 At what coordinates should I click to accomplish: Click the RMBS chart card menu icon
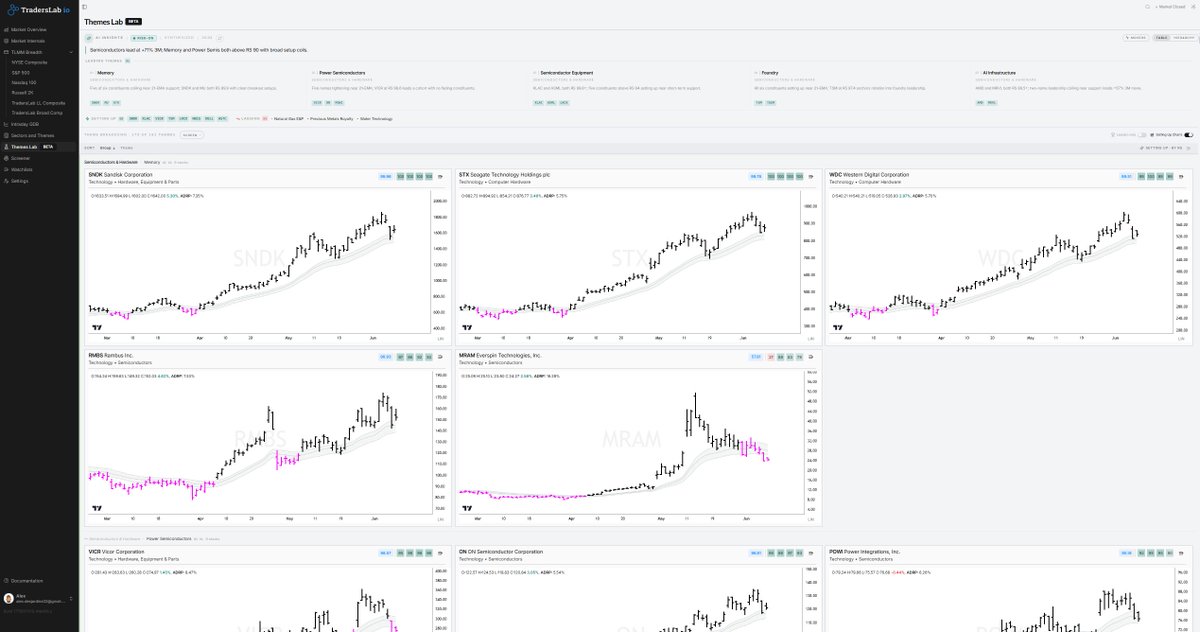pos(441,356)
